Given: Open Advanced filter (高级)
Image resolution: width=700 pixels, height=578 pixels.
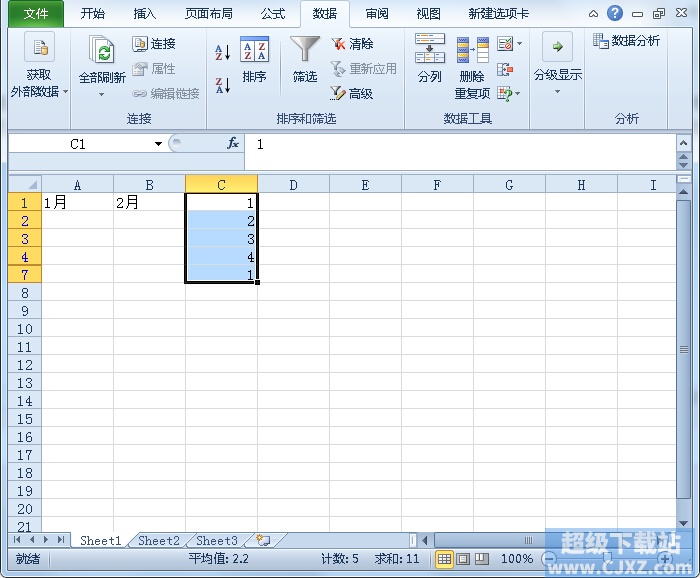Looking at the screenshot, I should pos(352,93).
